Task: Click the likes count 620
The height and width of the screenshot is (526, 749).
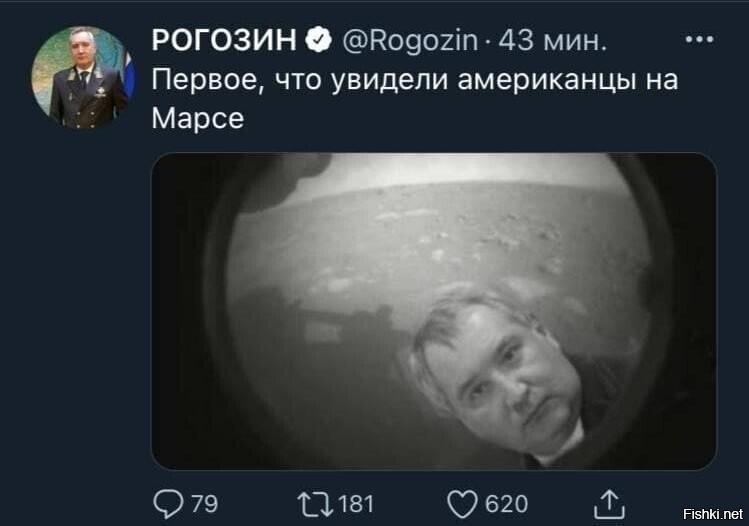Action: click(x=506, y=504)
